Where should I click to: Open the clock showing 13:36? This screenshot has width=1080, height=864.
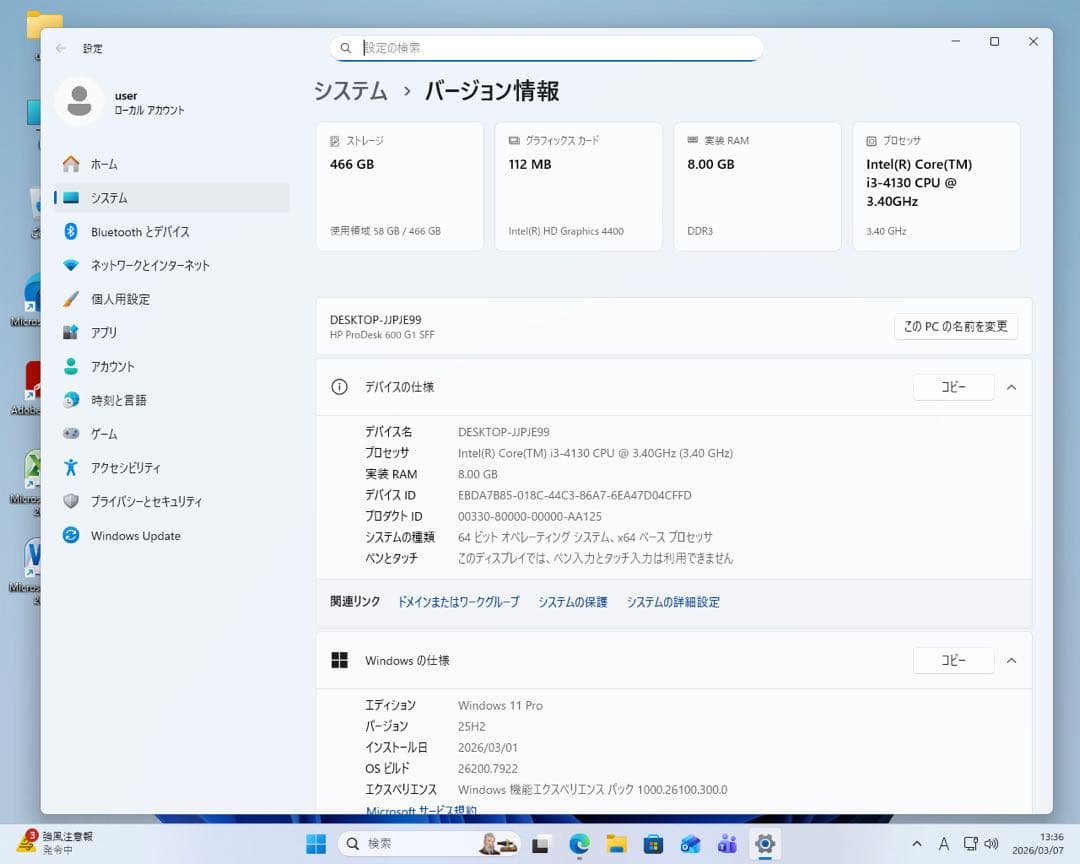pos(1037,843)
